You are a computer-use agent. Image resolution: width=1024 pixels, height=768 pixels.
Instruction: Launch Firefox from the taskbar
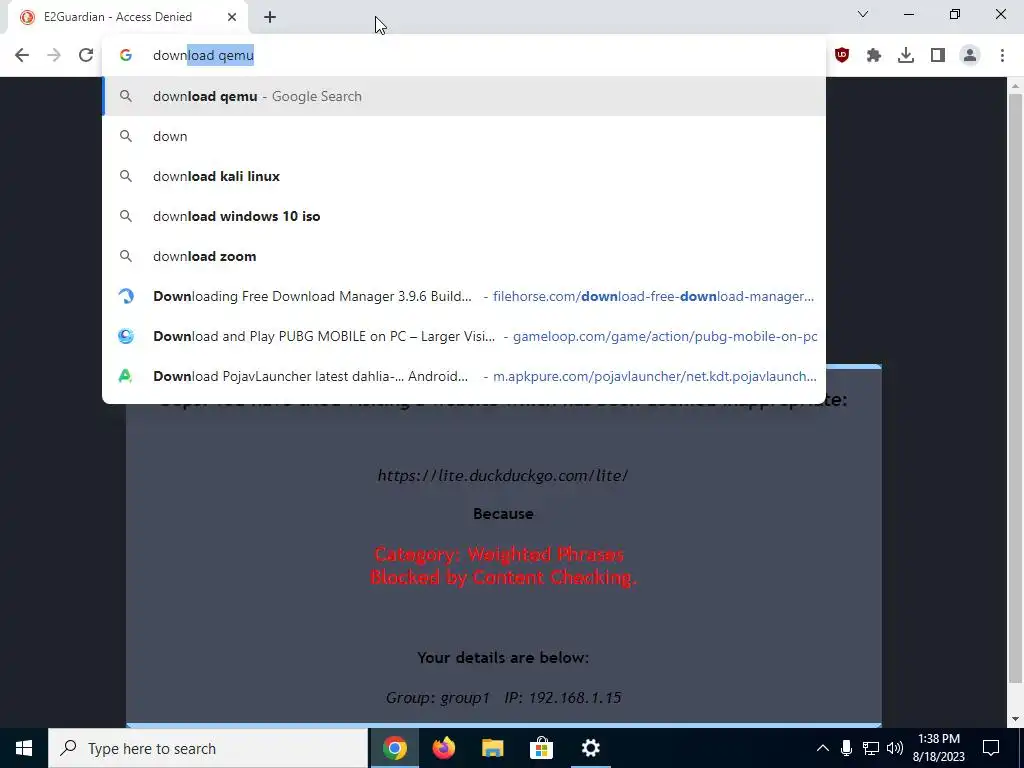click(443, 748)
